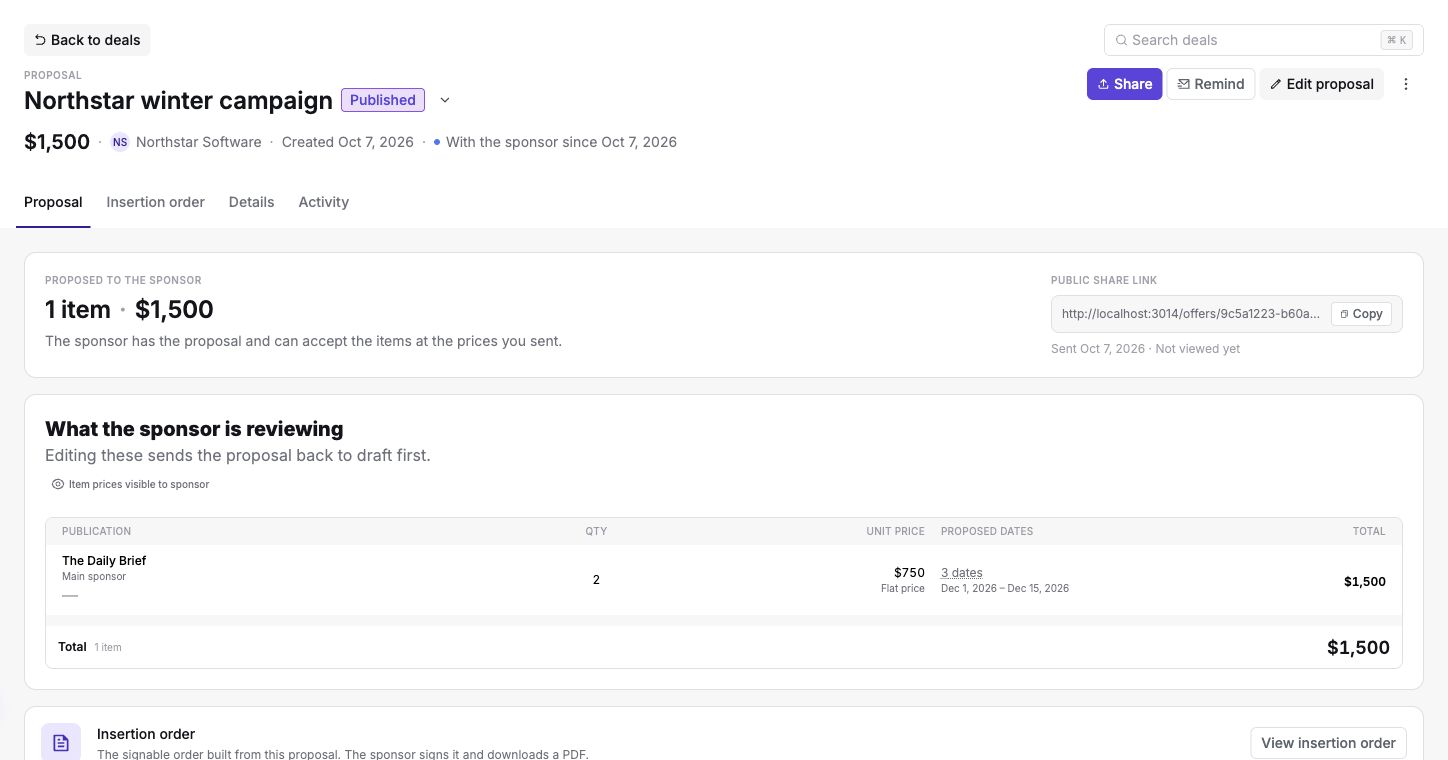The height and width of the screenshot is (760, 1448).
Task: Click the quantity value 2
Action: pos(596,580)
